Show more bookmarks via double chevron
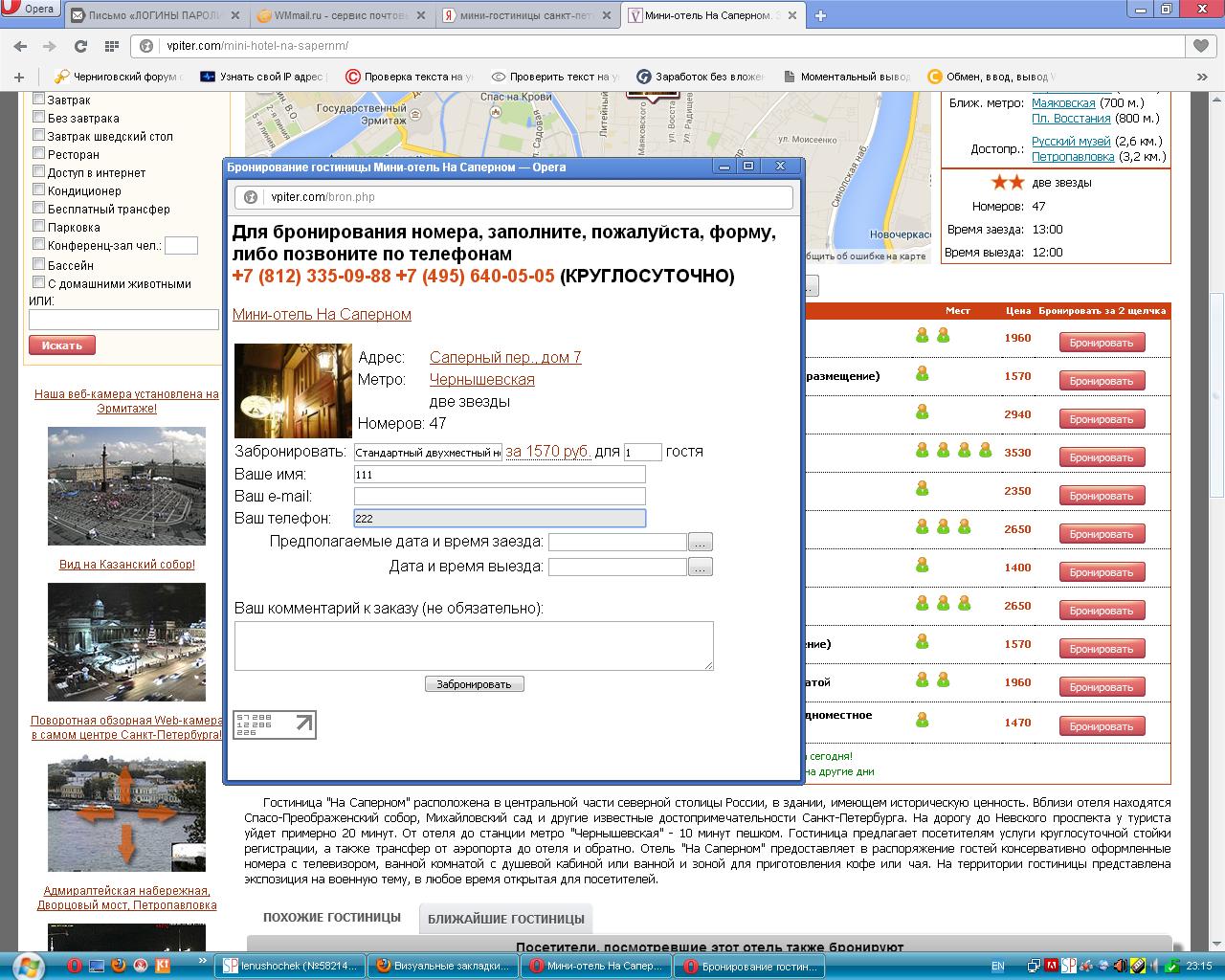Viewport: 1225px width, 980px height. tap(1203, 77)
